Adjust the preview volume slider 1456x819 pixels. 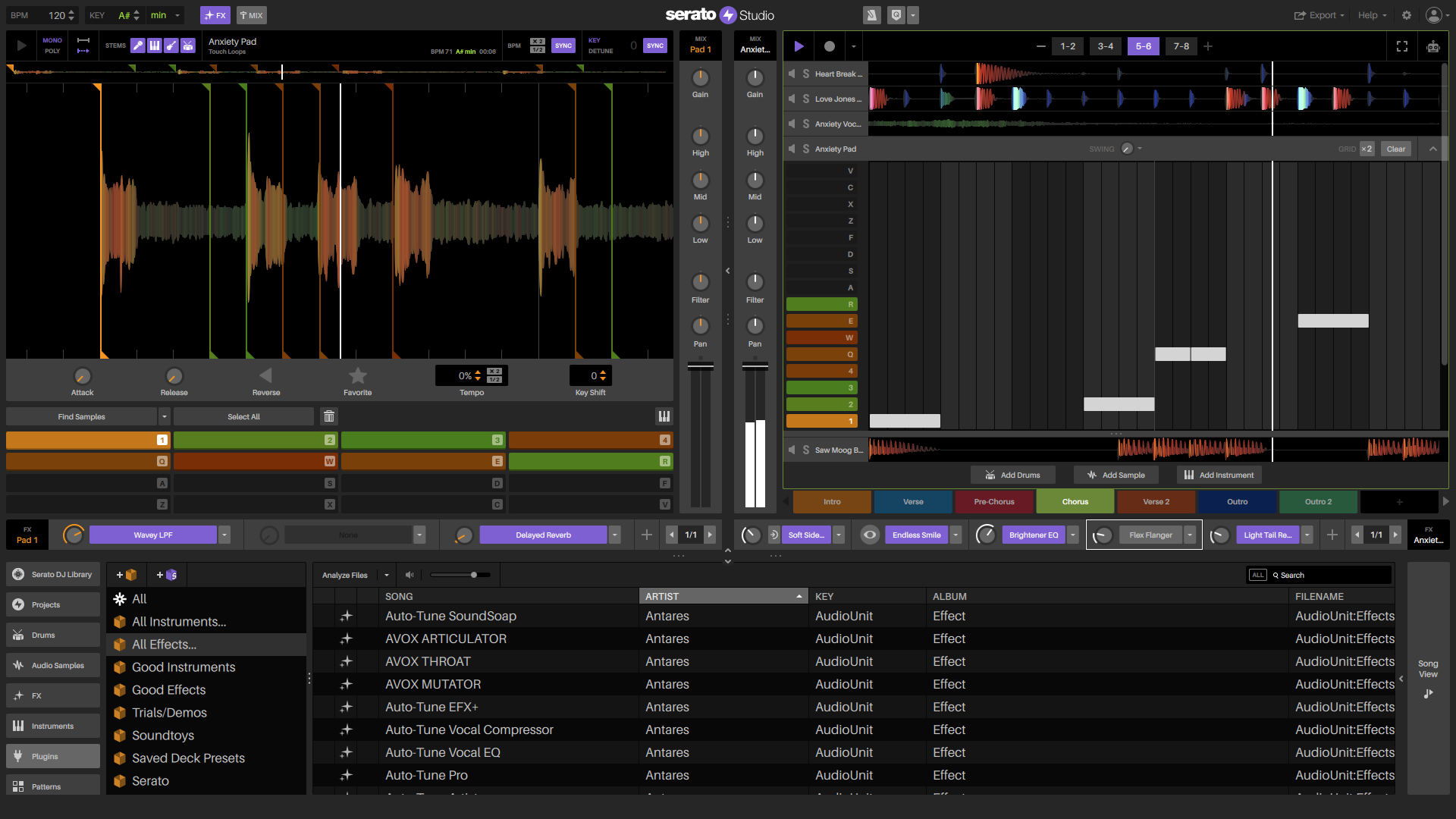pos(474,575)
